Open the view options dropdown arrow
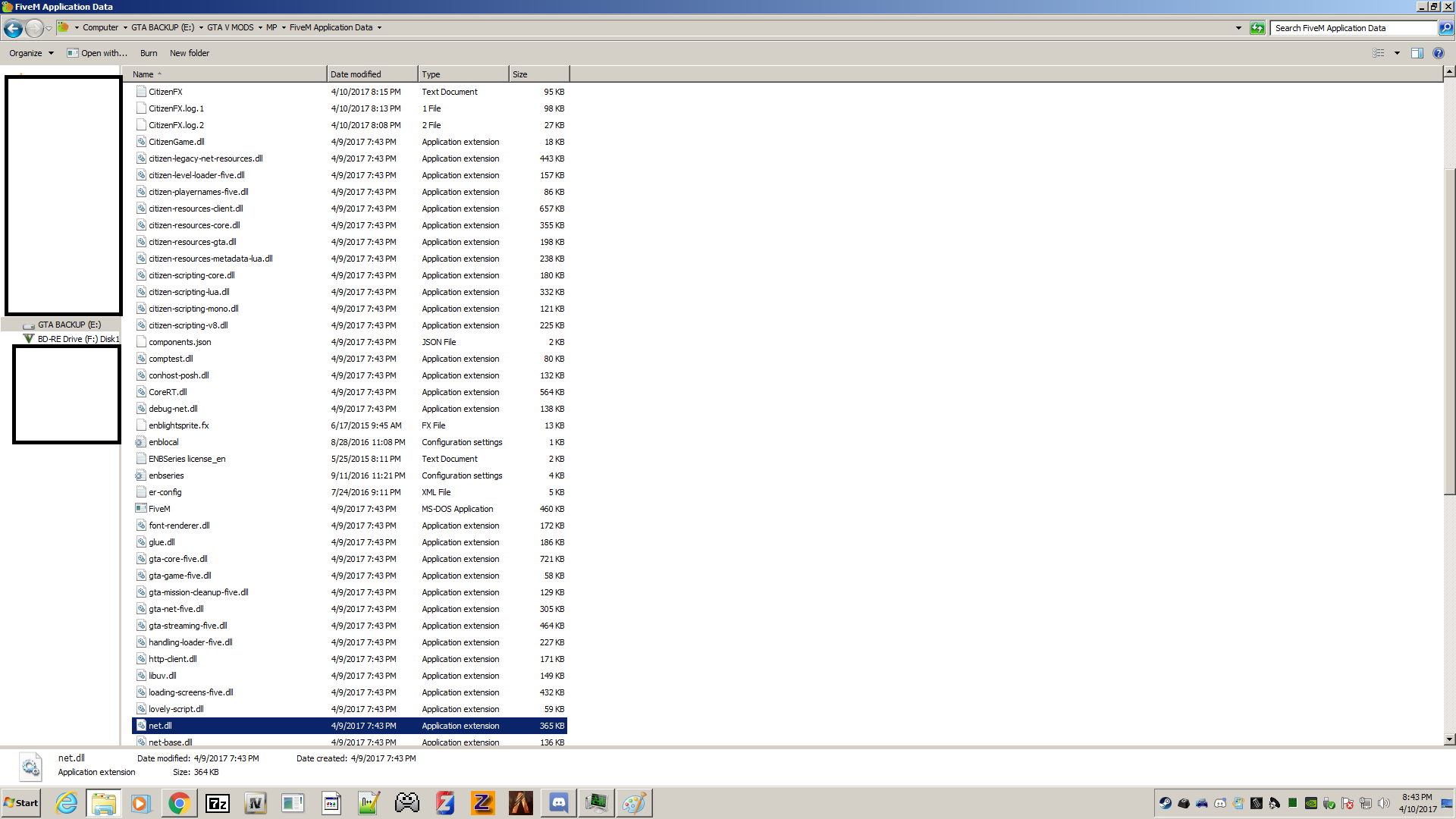The image size is (1456, 819). point(1397,53)
